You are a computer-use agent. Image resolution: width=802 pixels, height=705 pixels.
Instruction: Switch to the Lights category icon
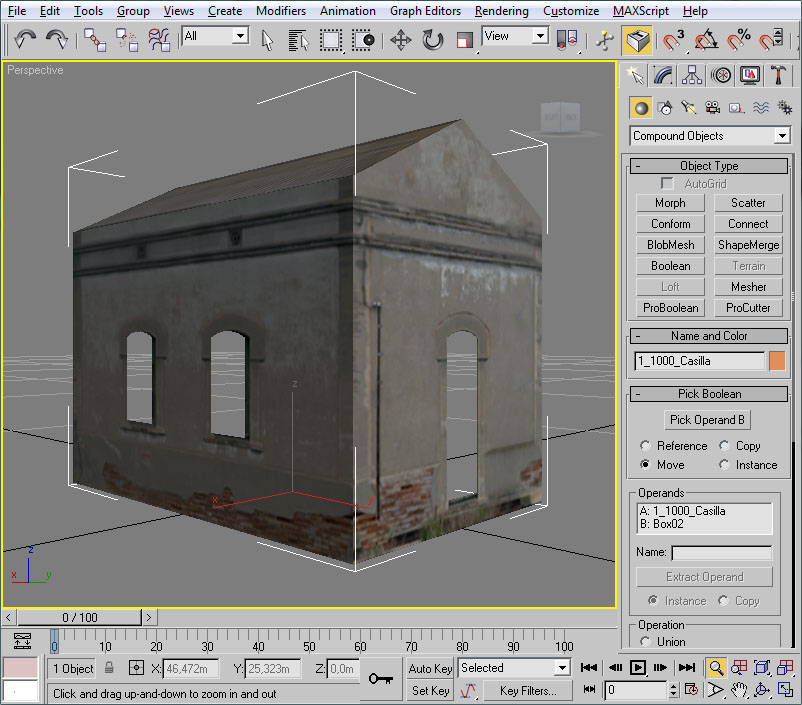click(x=689, y=108)
